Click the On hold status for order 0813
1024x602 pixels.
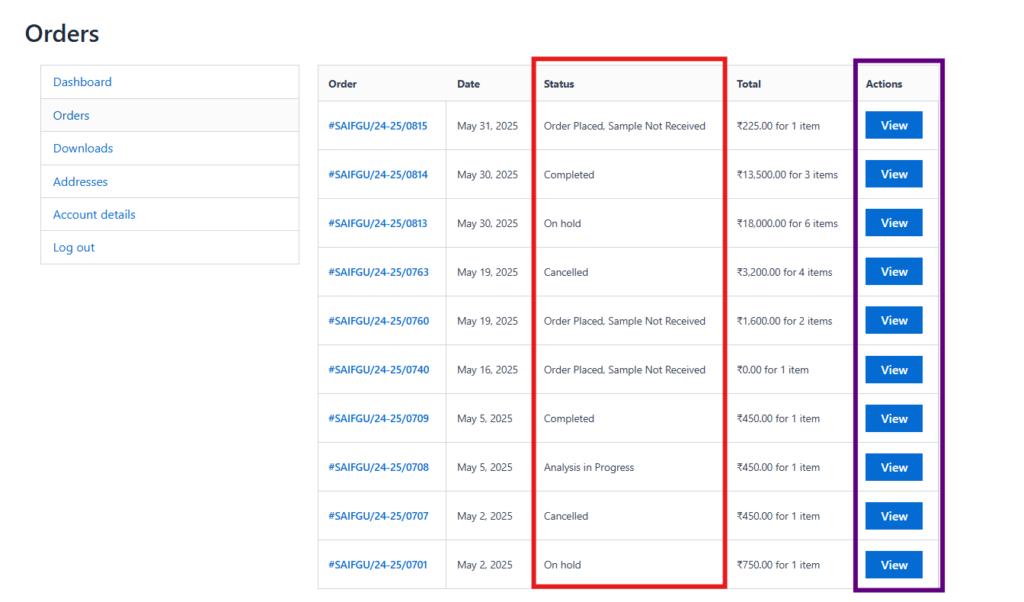562,223
